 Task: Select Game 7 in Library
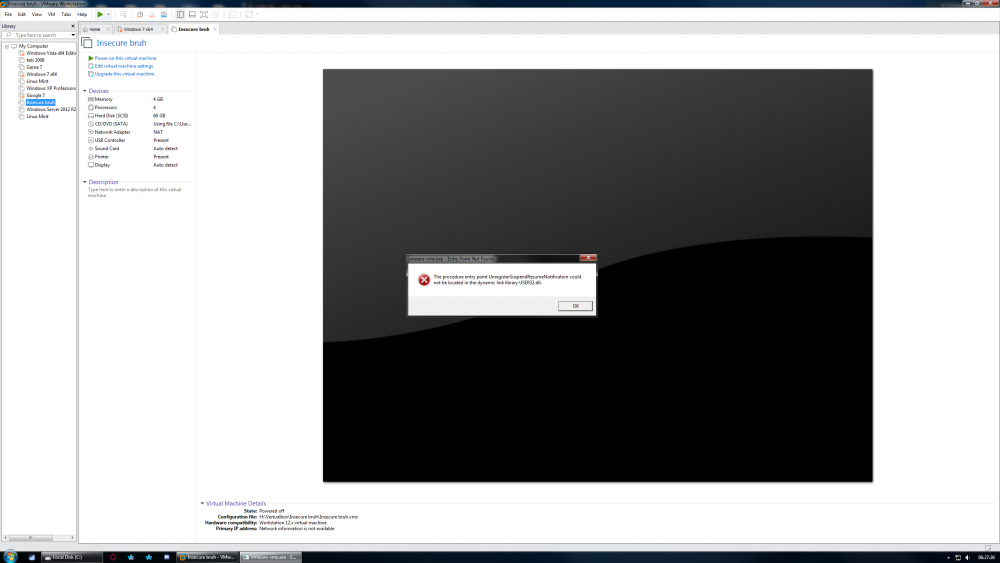click(x=34, y=67)
